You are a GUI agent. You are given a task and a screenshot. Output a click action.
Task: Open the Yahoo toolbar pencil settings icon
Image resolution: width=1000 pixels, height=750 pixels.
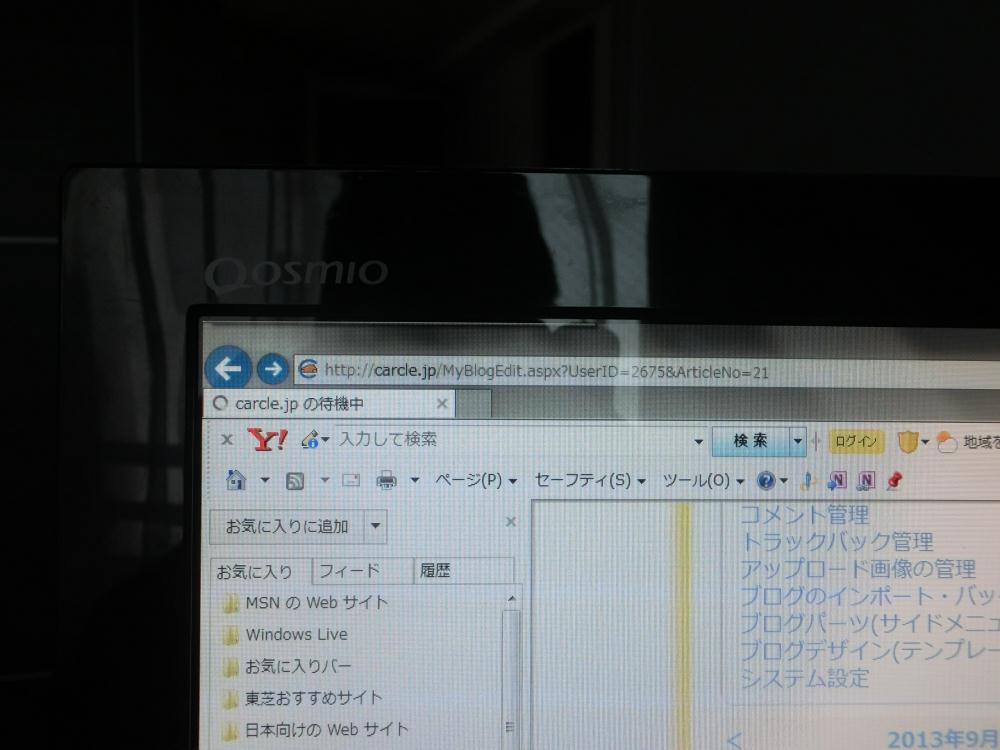311,439
